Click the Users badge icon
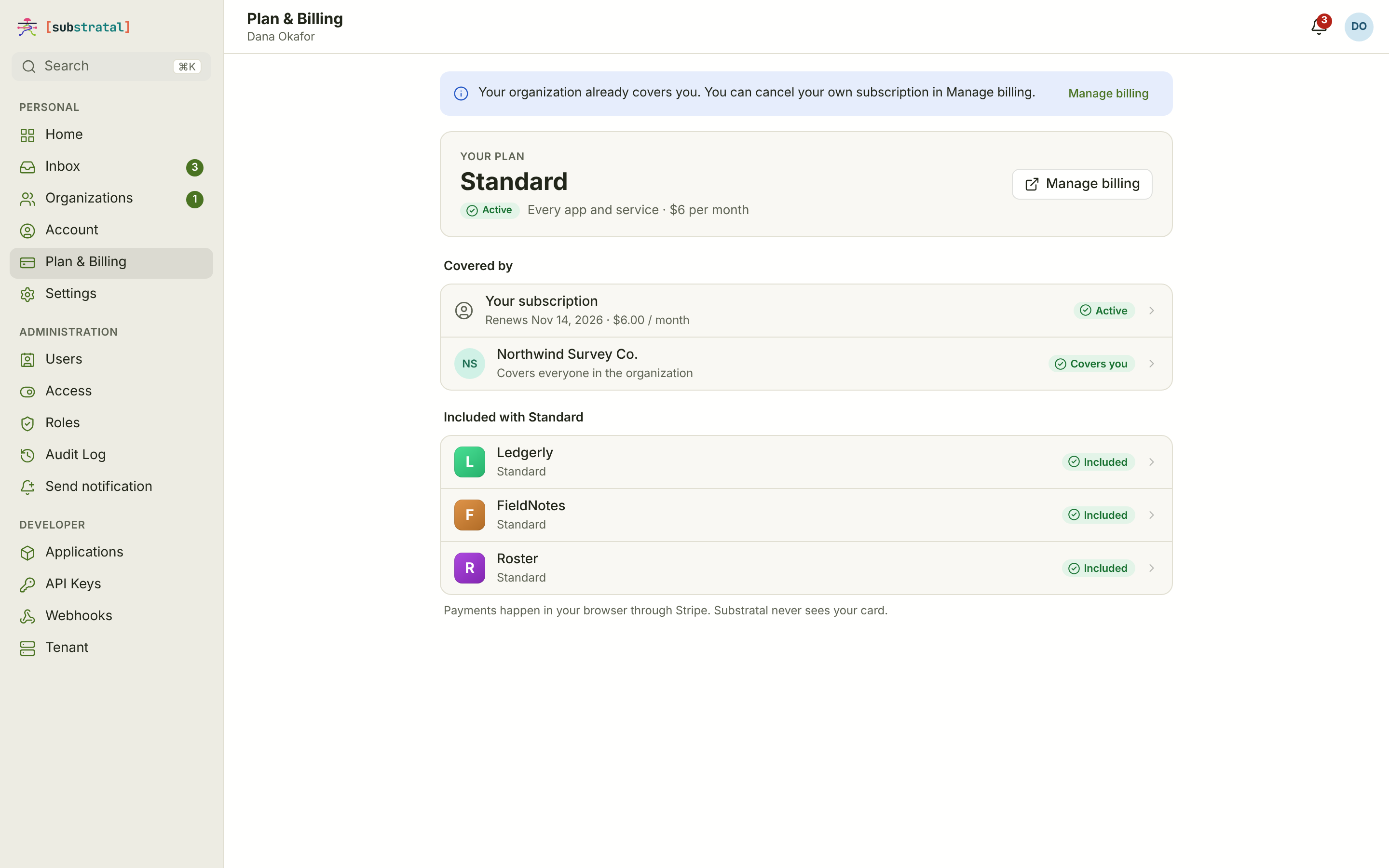Screen dimensions: 1389x868 (27, 360)
